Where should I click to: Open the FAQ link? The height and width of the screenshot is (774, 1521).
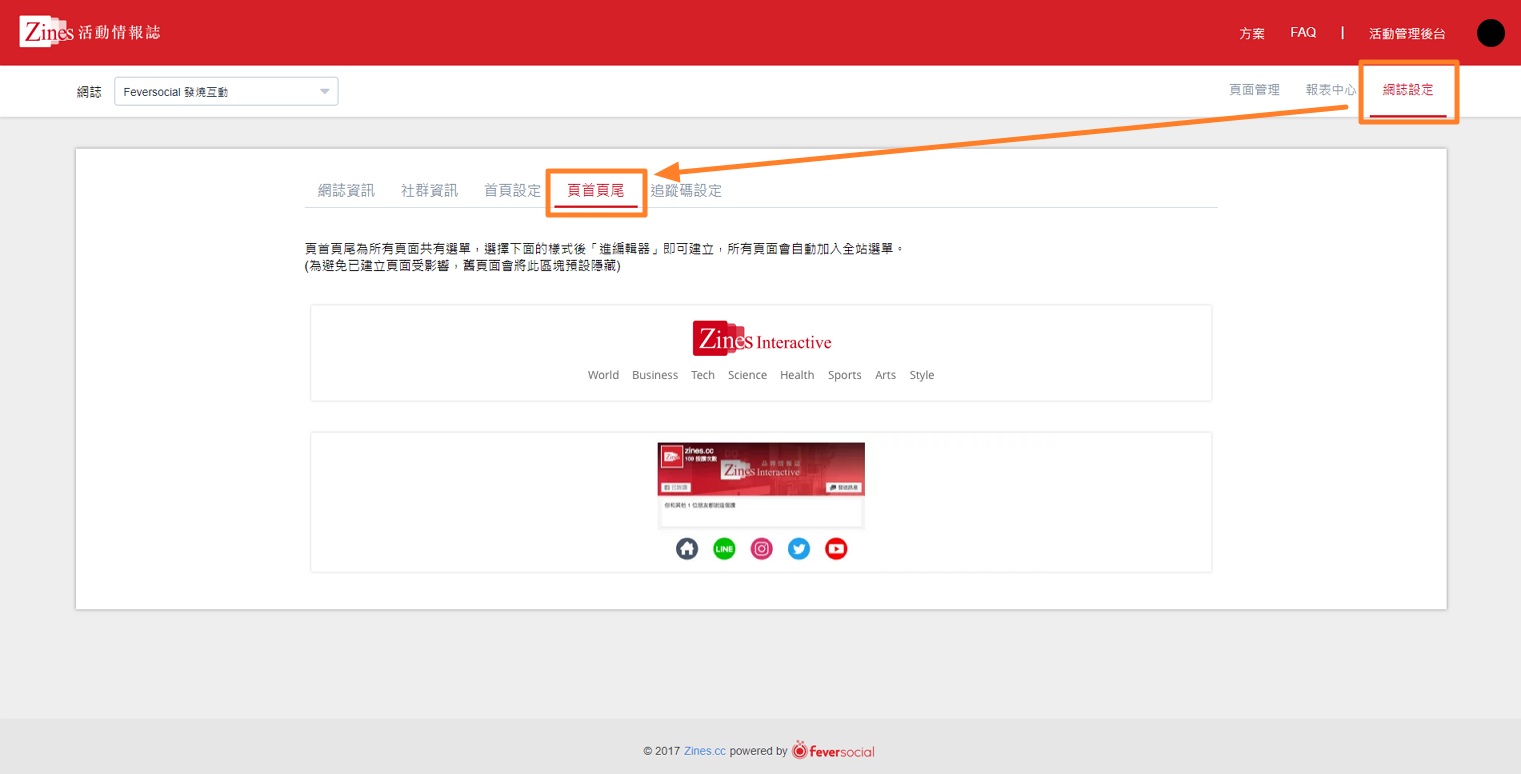1303,33
